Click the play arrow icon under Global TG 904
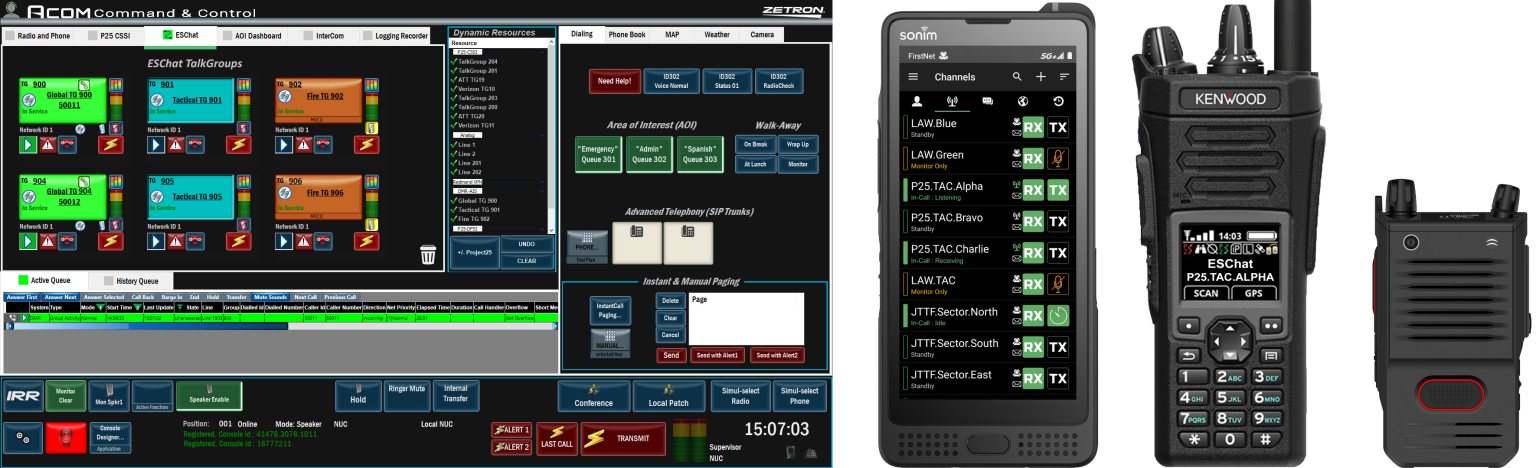This screenshot has height=468, width=1536. click(28, 242)
